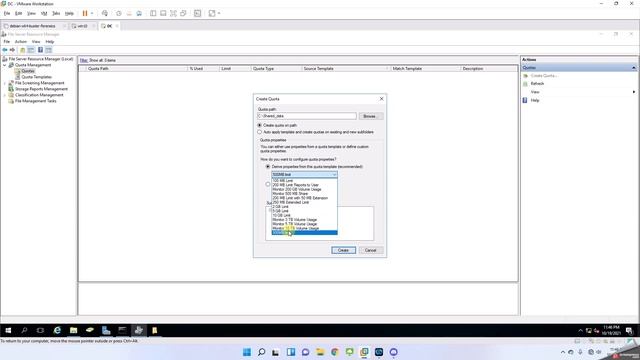Pause the VM using VMware toolbar pause button
The image size is (640, 360).
coord(85,13)
